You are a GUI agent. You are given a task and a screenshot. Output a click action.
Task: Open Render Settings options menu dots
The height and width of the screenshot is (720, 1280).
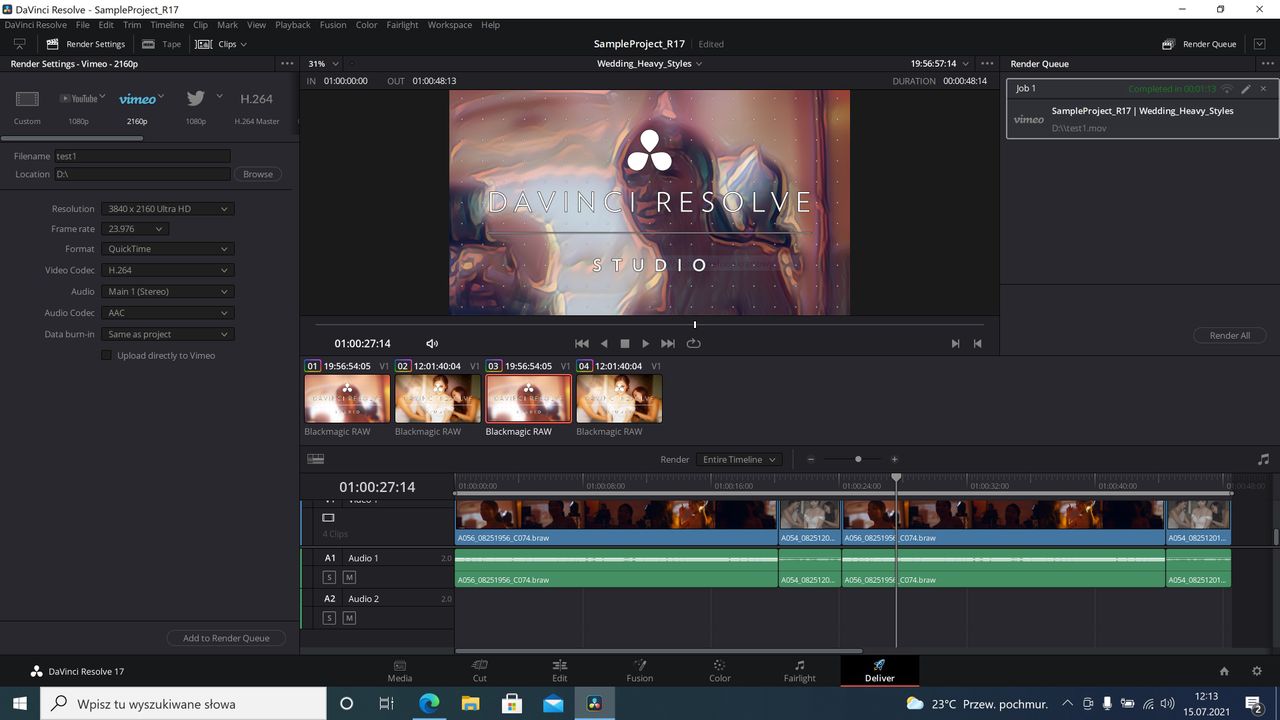click(287, 63)
